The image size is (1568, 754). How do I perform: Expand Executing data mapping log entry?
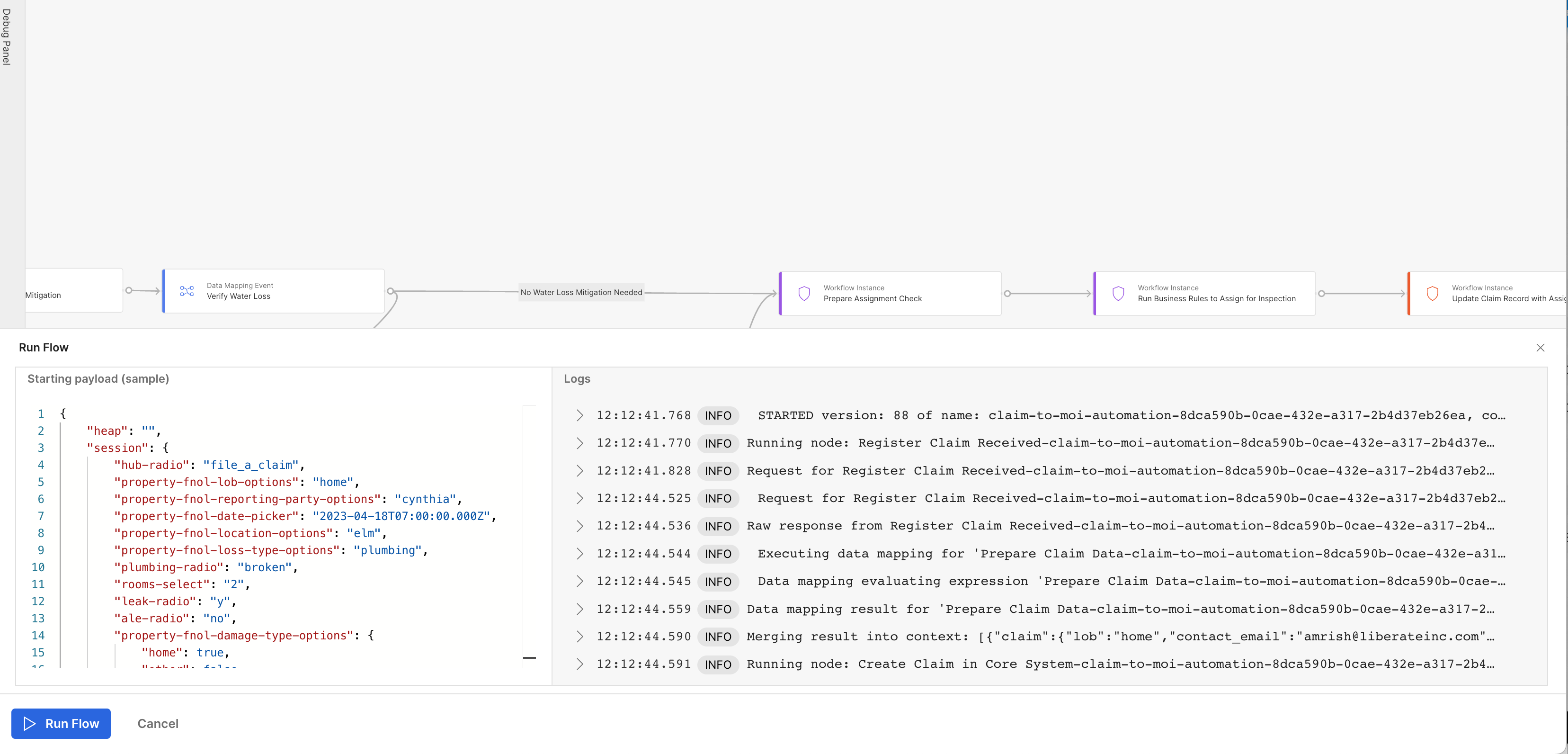(x=579, y=554)
